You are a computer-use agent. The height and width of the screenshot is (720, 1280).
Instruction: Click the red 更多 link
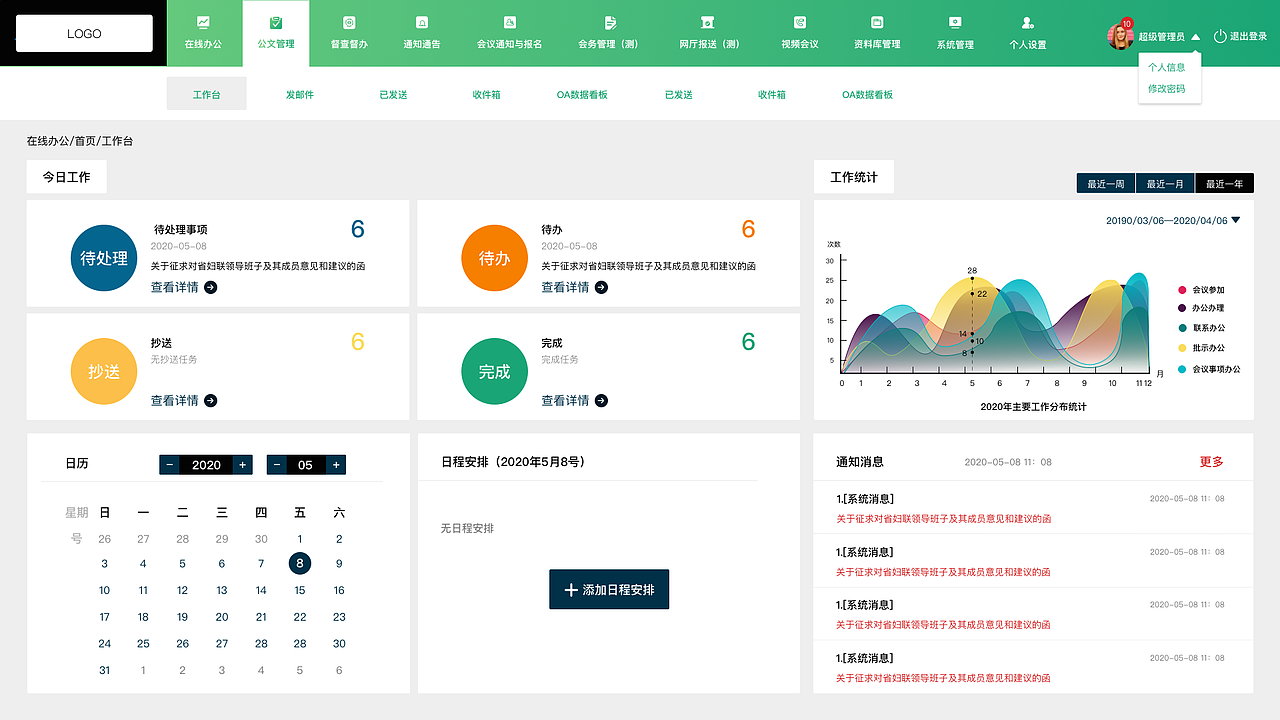click(1212, 462)
